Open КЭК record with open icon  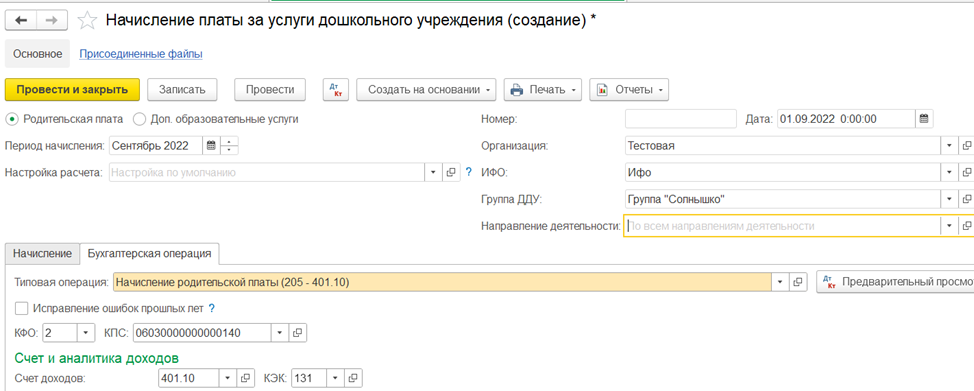pyautogui.click(x=353, y=377)
